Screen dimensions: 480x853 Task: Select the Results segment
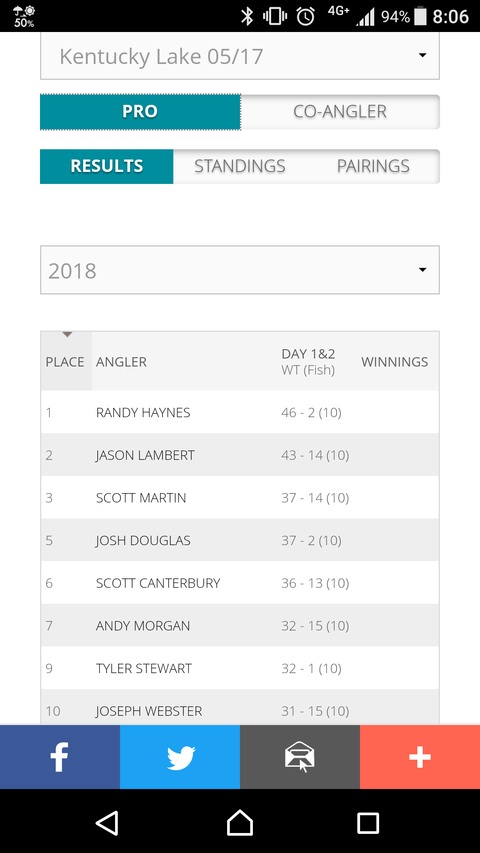click(x=107, y=166)
